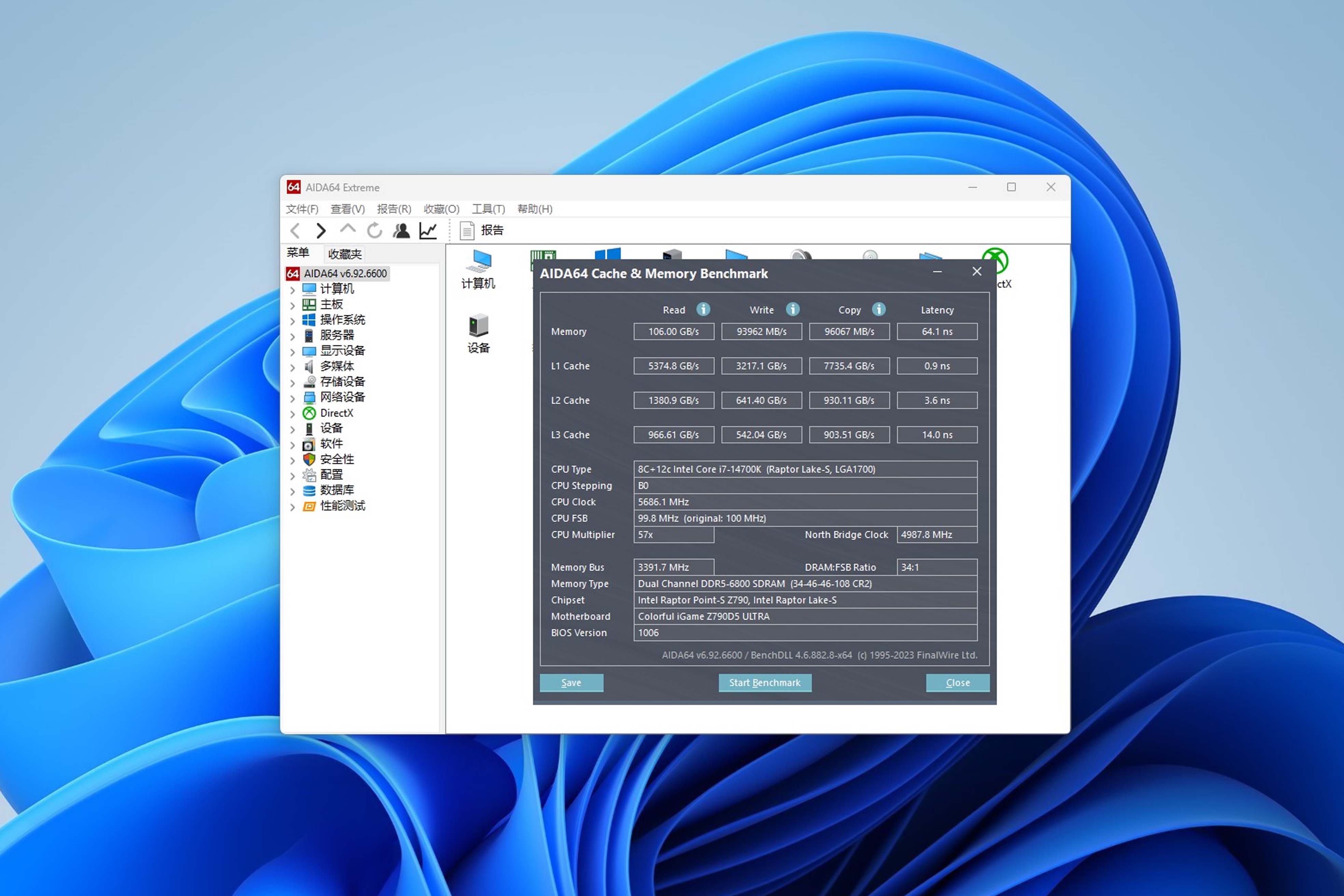The height and width of the screenshot is (896, 1344).
Task: Click the Read column info icon
Action: 703,309
